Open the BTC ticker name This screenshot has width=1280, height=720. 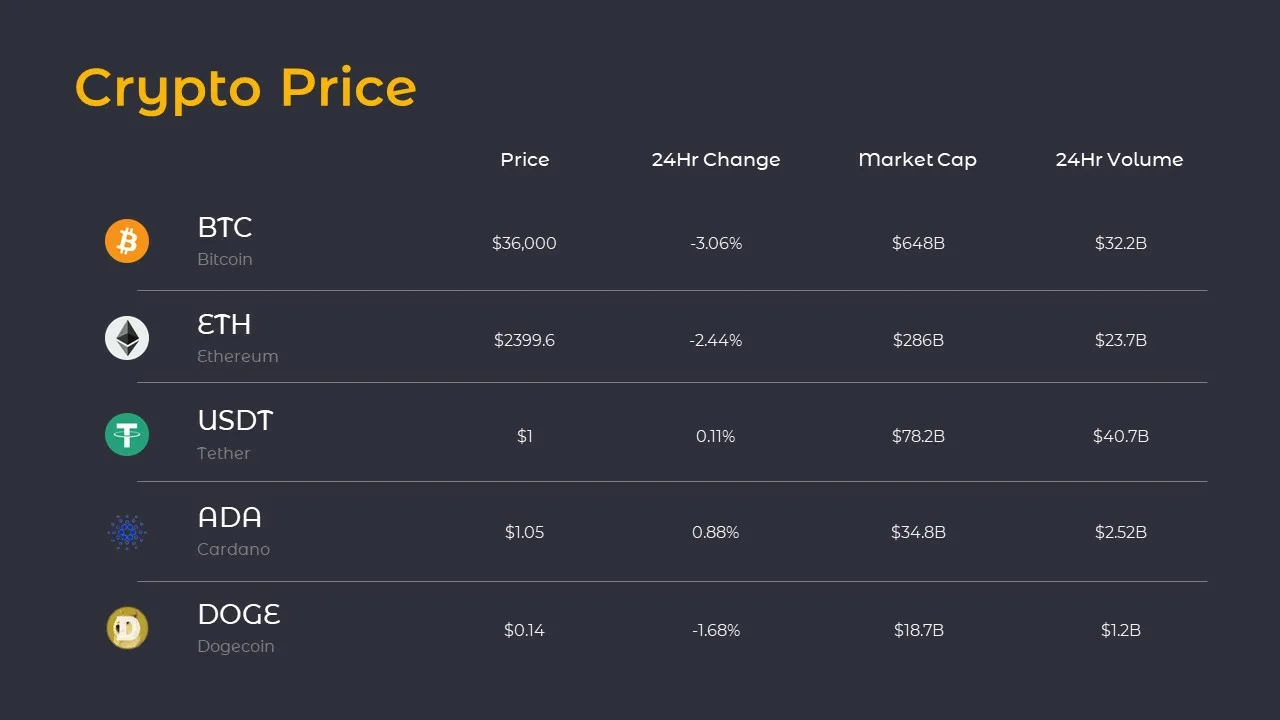[x=225, y=228]
